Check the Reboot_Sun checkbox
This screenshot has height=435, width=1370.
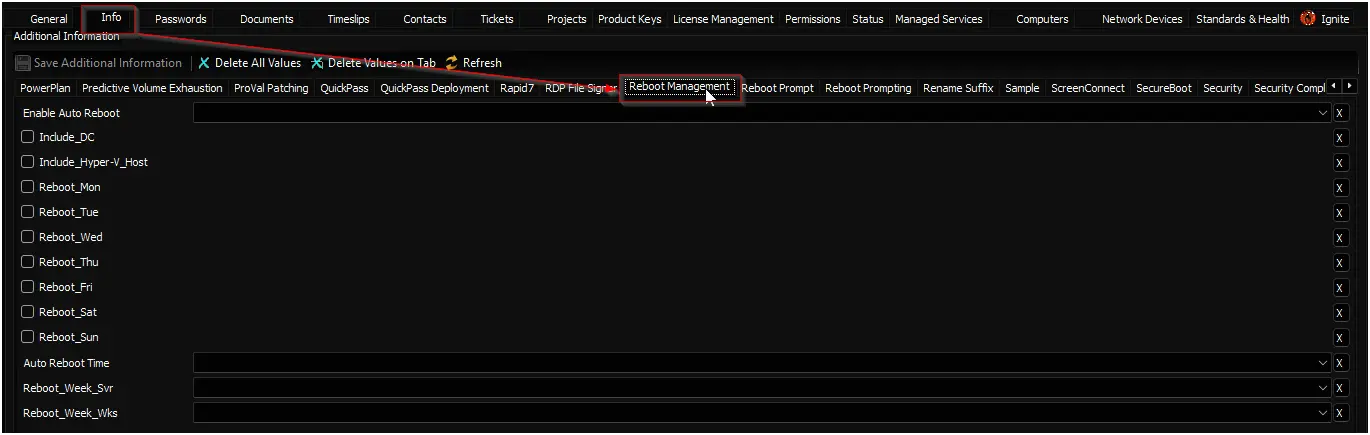28,337
